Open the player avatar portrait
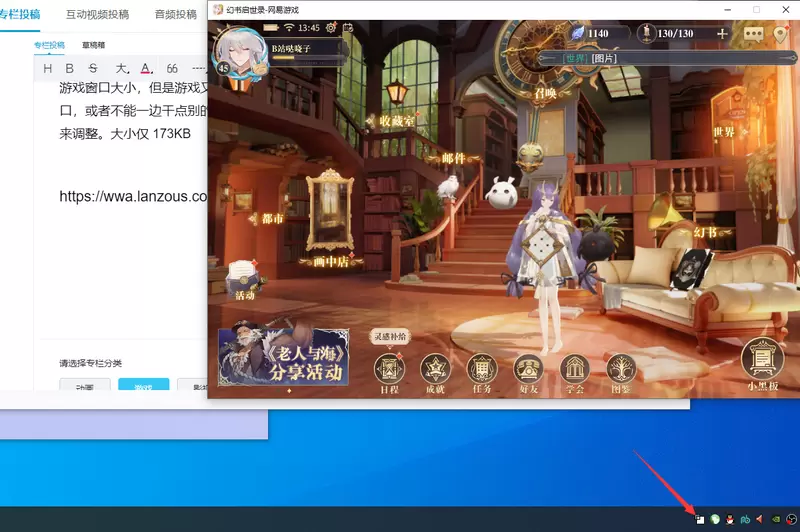The width and height of the screenshot is (800, 532). click(x=240, y=54)
